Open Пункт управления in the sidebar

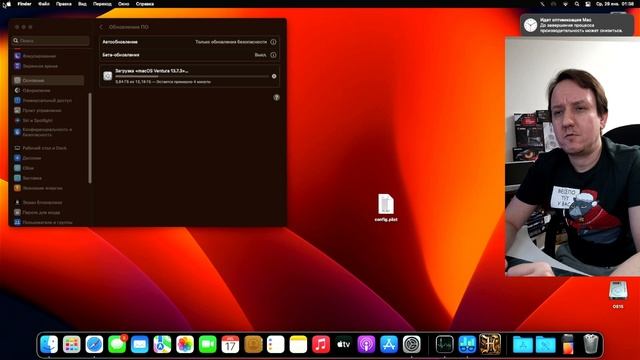click(38, 111)
